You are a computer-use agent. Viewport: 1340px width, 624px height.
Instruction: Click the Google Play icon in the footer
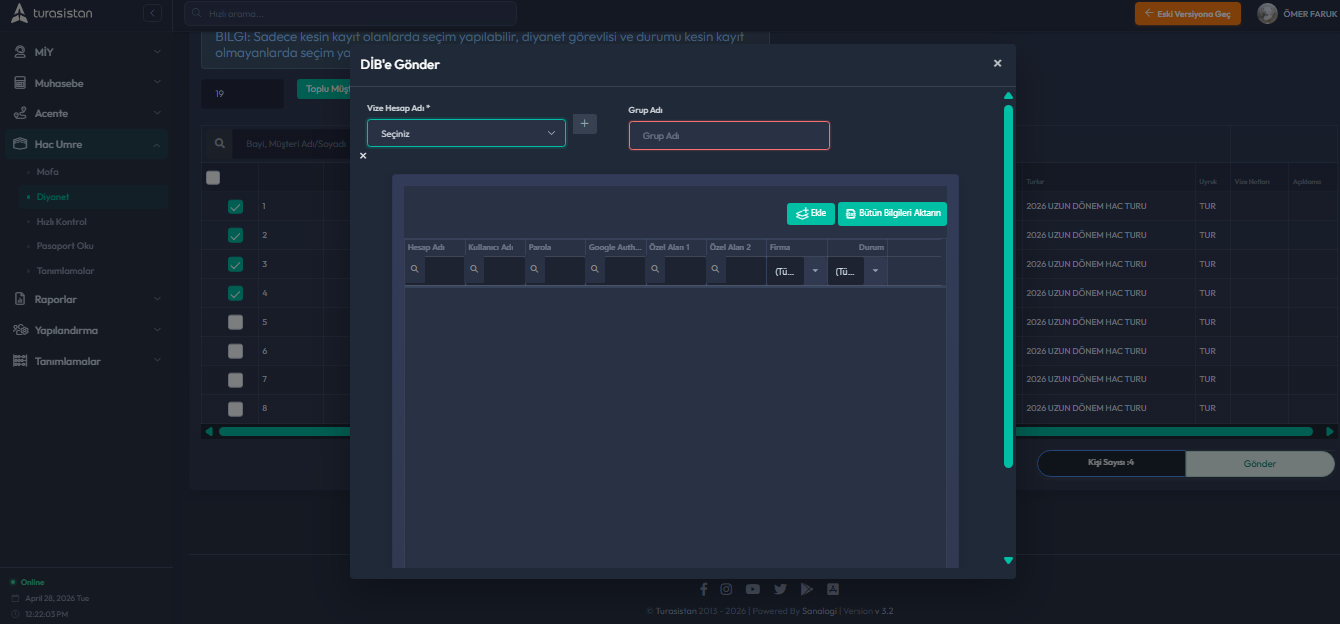pyautogui.click(x=806, y=589)
